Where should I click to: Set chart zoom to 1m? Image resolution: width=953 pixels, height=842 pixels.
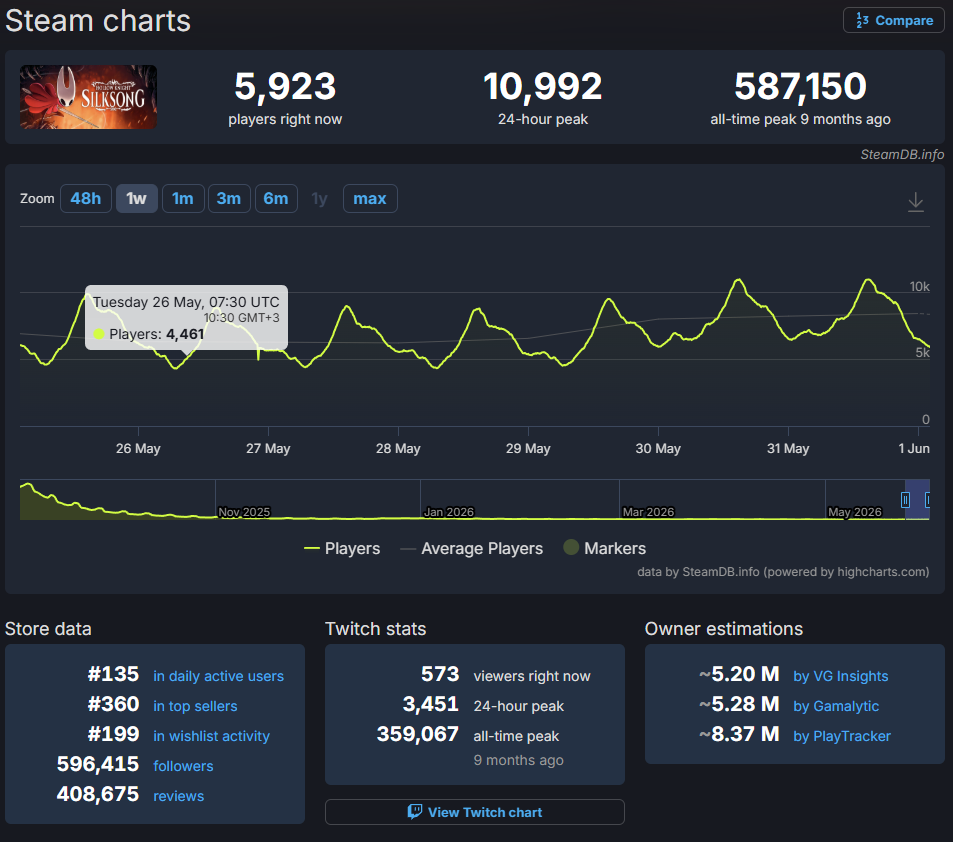(x=183, y=199)
